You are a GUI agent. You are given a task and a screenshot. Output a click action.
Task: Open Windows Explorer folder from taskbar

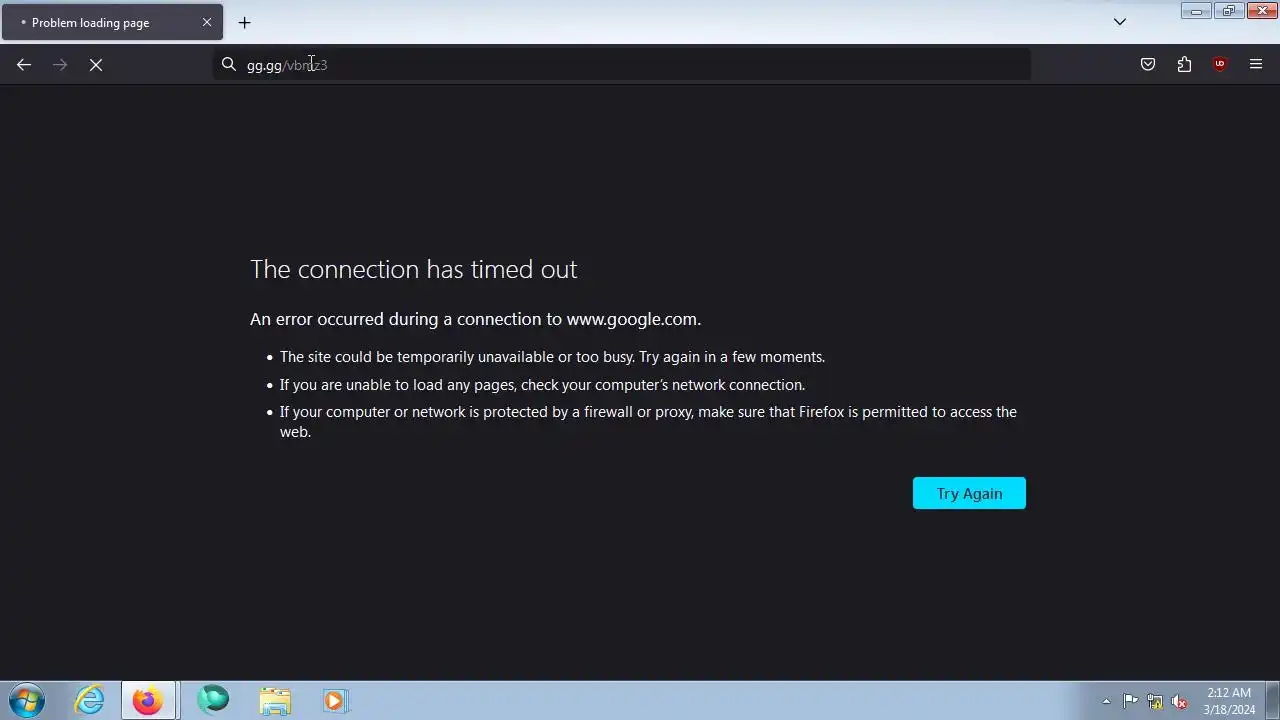pyautogui.click(x=274, y=700)
